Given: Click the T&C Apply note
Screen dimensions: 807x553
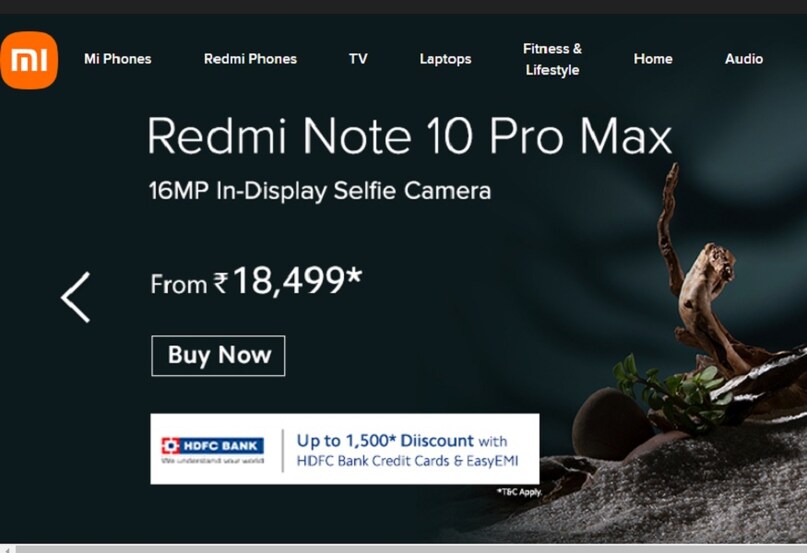Looking at the screenshot, I should click(519, 492).
